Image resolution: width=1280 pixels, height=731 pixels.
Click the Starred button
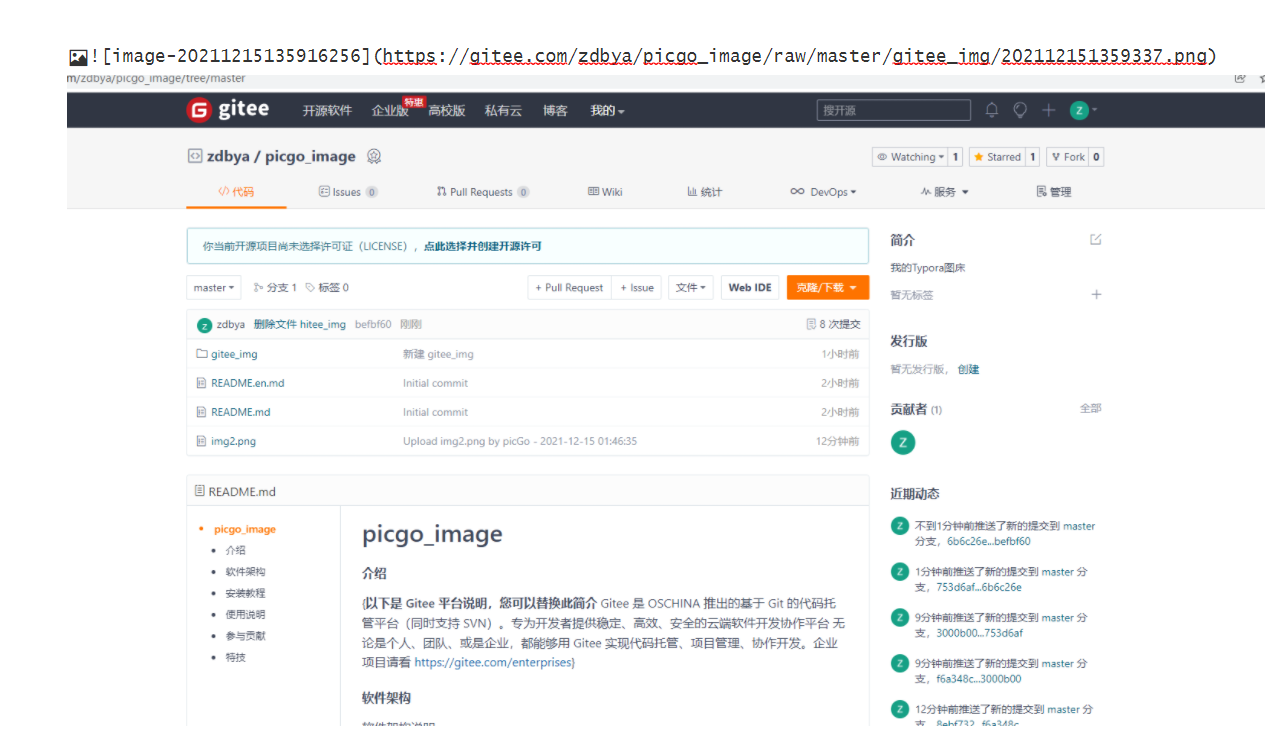coord(996,157)
